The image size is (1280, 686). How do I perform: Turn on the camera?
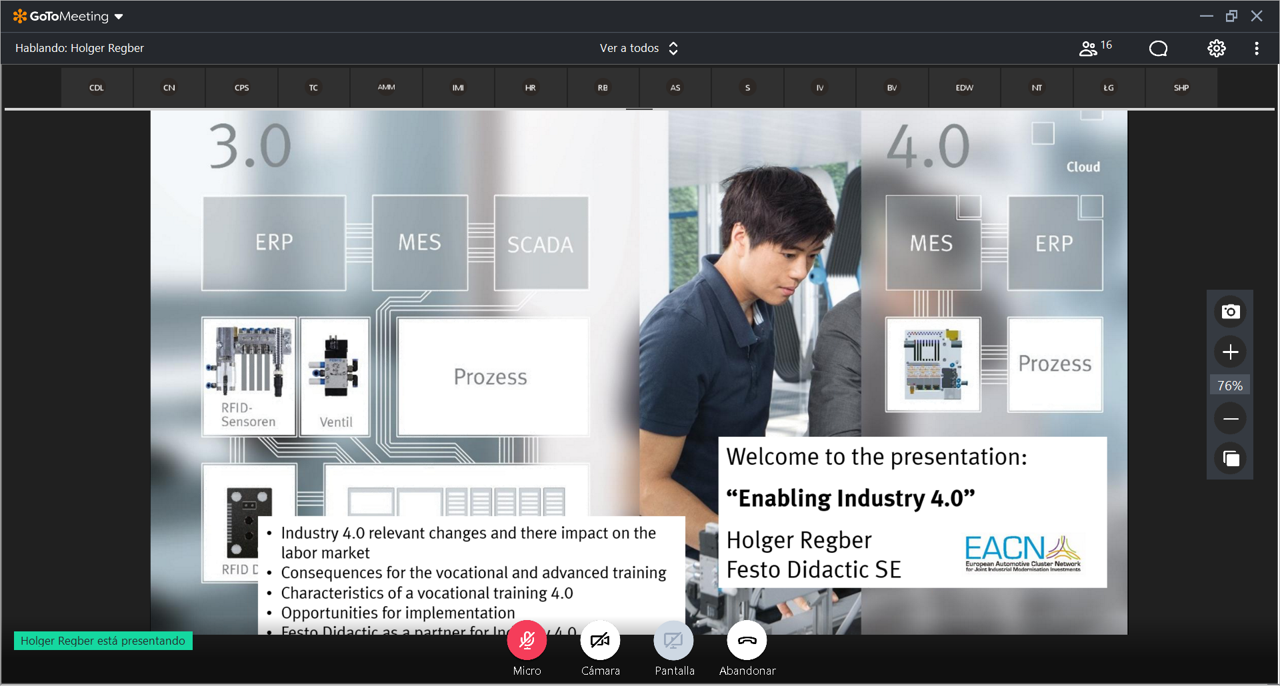600,641
